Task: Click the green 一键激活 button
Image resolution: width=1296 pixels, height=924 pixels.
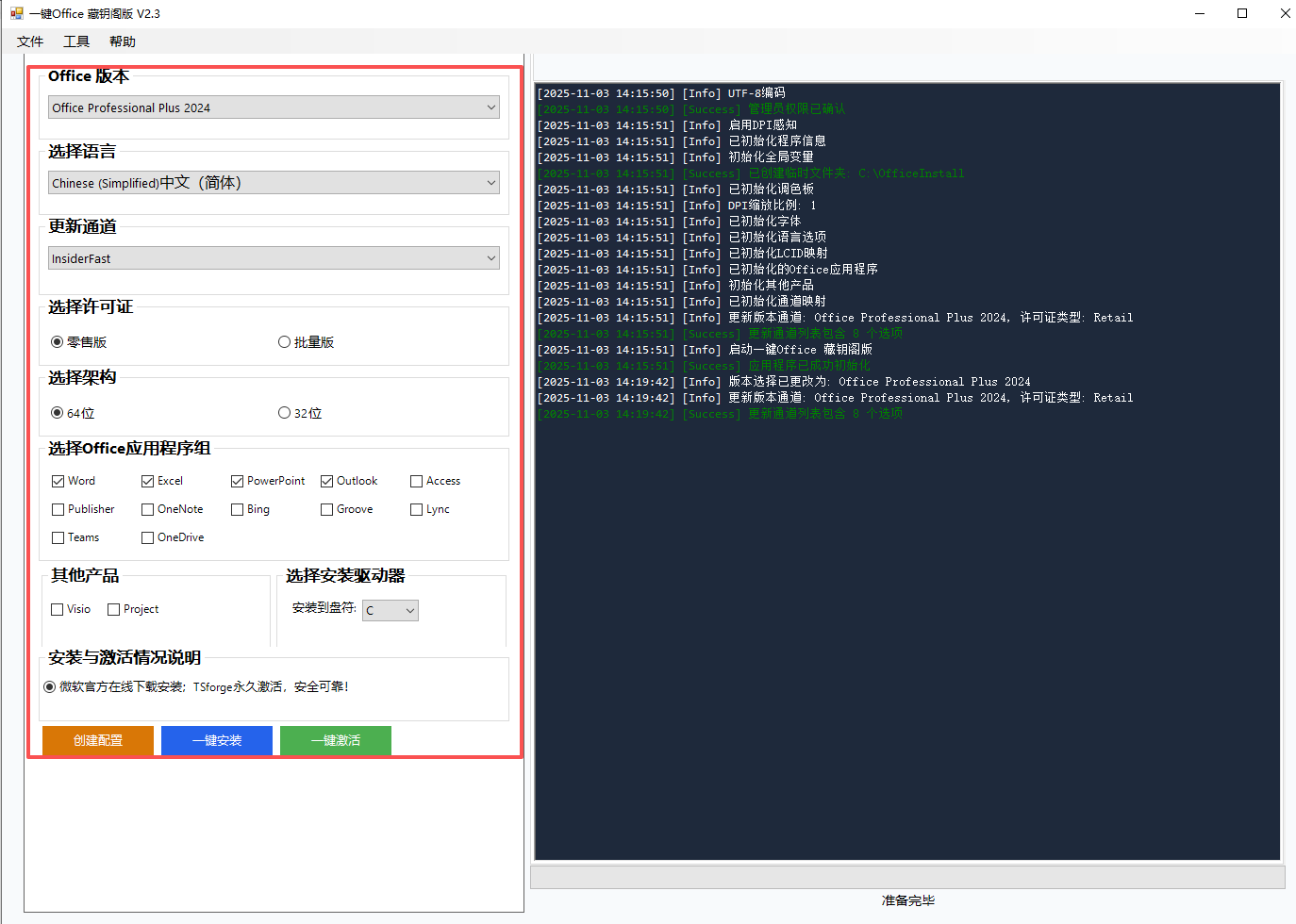Action: pos(336,740)
